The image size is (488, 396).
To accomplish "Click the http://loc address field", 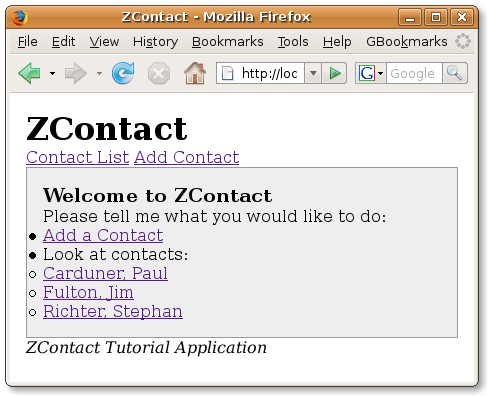I will coord(260,73).
